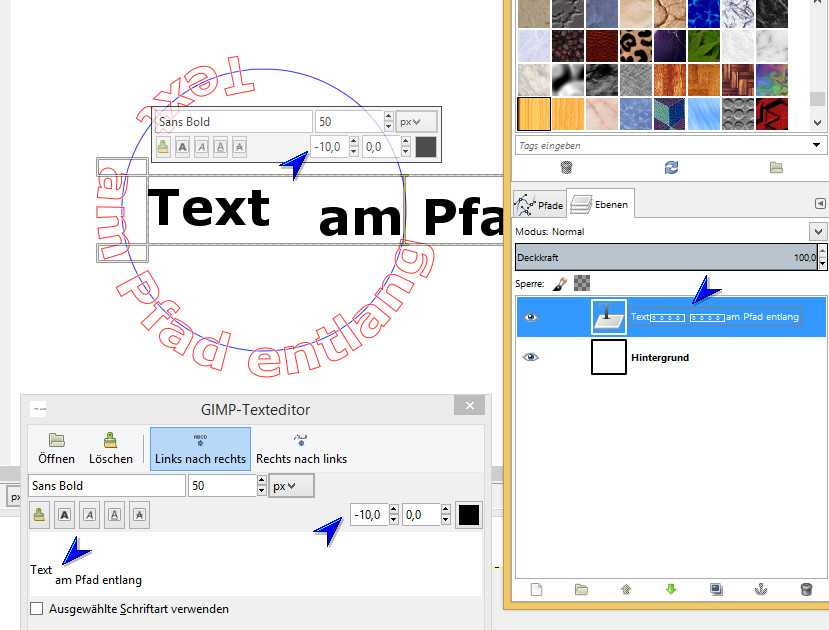Toggle Underline in on-canvas text toolbar

[220, 147]
